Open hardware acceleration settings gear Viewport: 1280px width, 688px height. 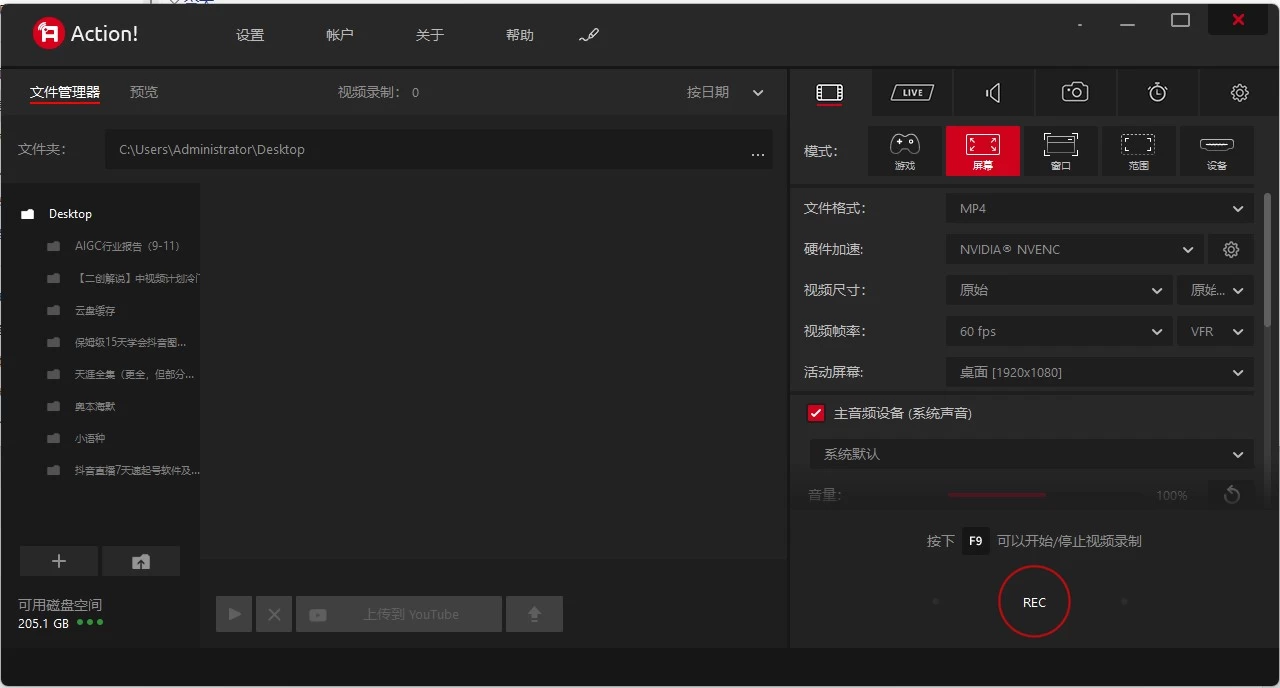(1231, 249)
